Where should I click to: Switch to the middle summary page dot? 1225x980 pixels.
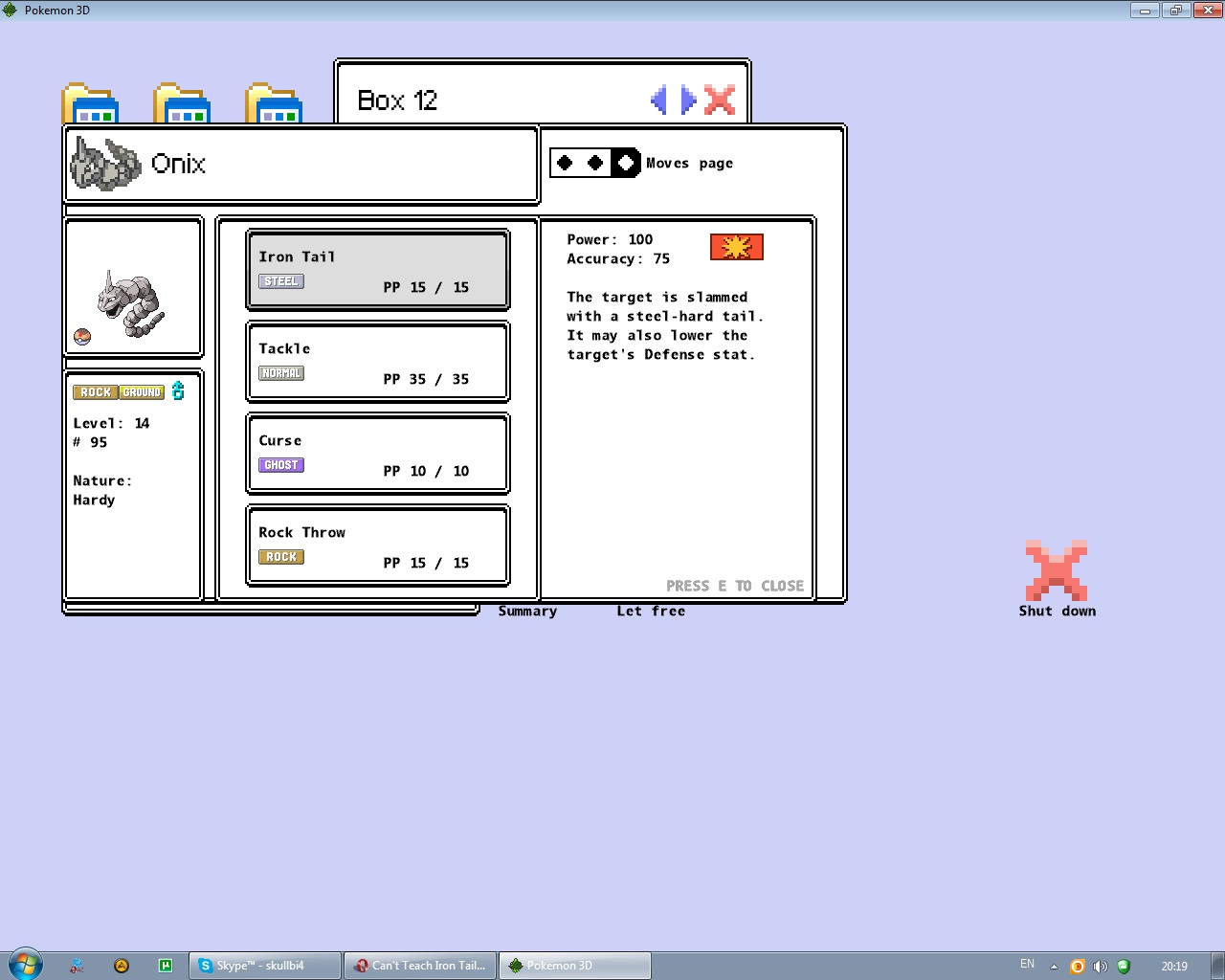(595, 163)
